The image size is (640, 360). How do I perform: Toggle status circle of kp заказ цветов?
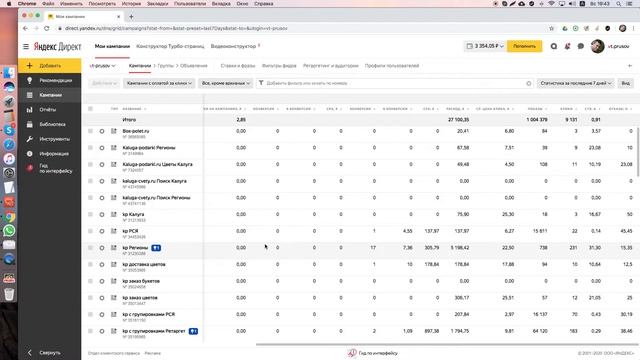click(x=102, y=298)
